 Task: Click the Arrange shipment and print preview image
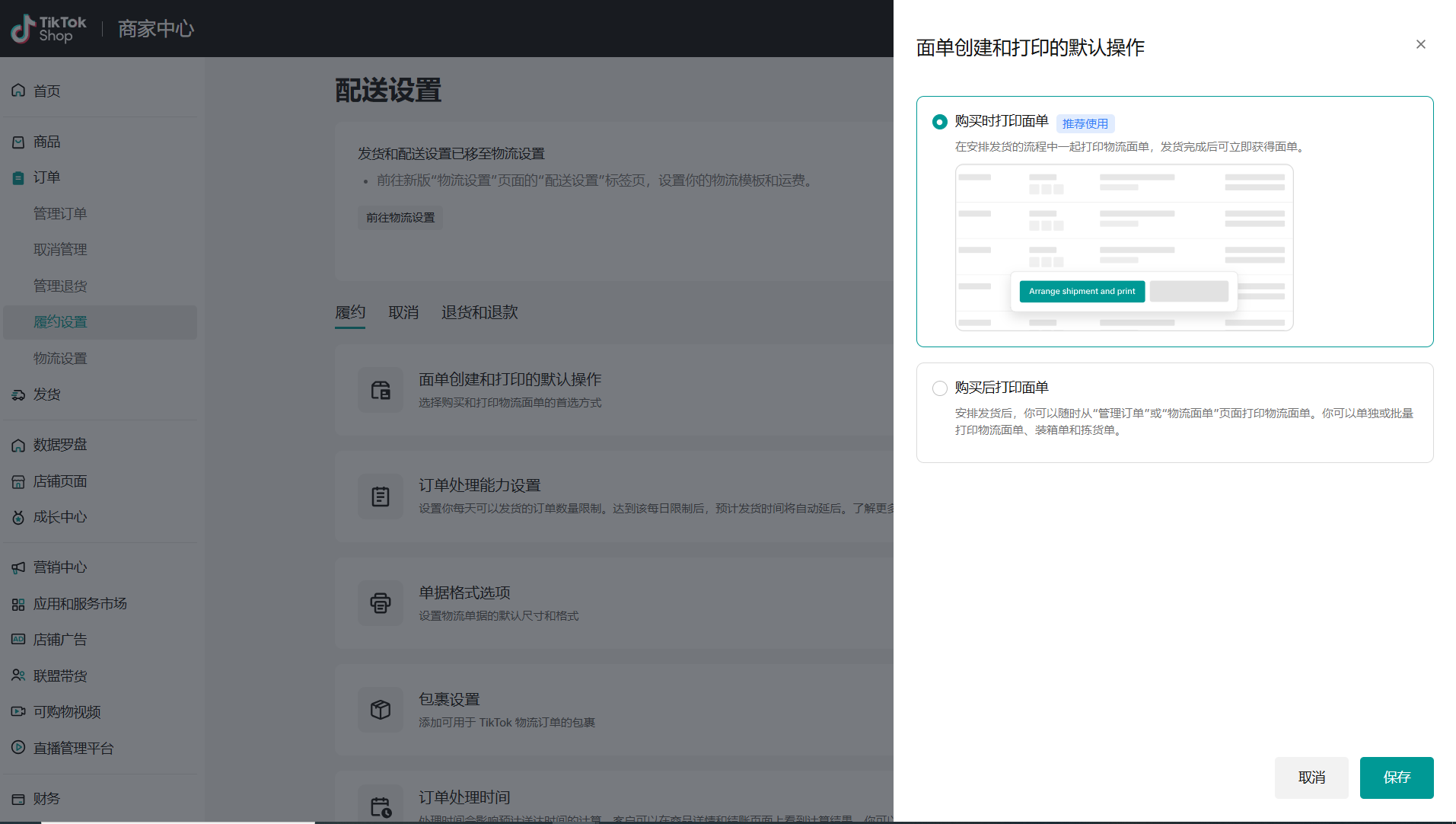(1123, 248)
